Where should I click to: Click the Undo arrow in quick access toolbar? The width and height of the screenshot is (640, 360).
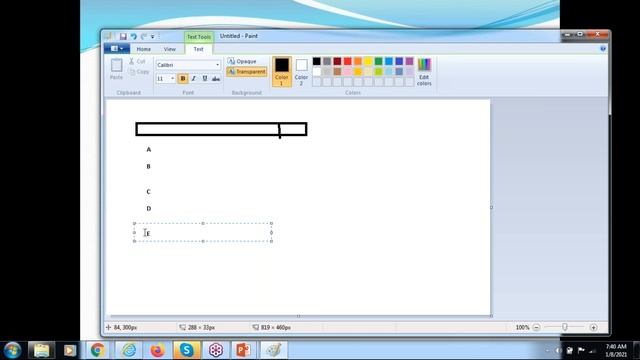click(x=133, y=36)
